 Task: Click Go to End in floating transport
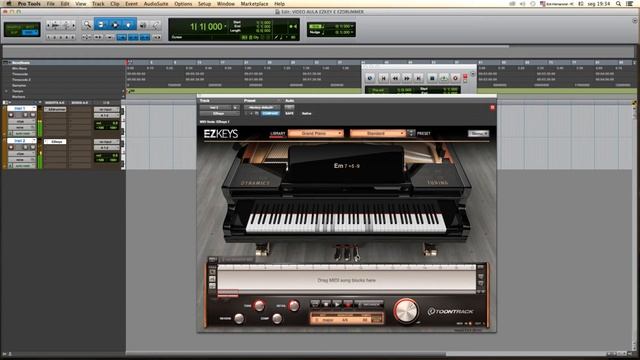(418, 78)
